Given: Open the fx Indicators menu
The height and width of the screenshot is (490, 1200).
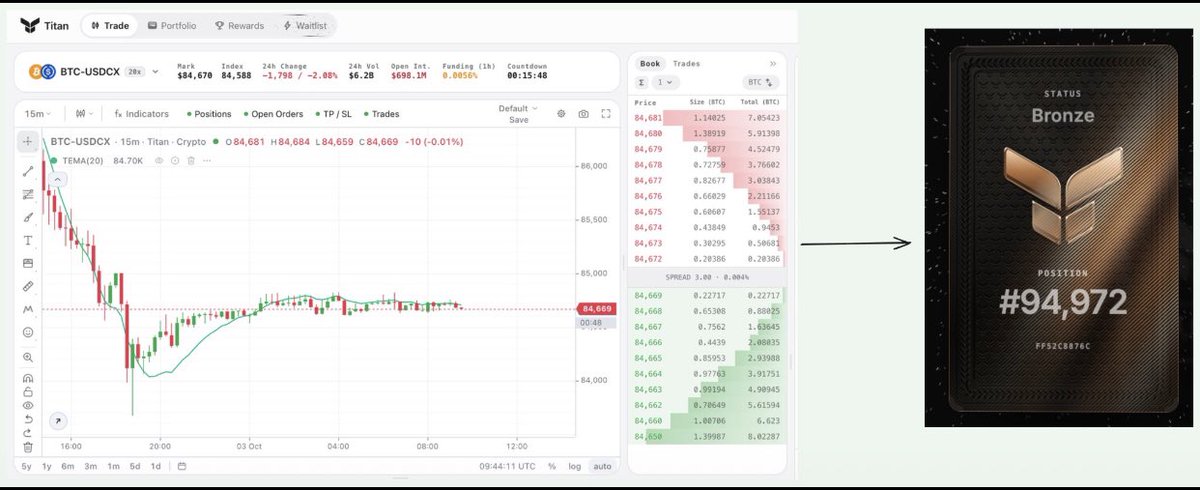Looking at the screenshot, I should 141,114.
